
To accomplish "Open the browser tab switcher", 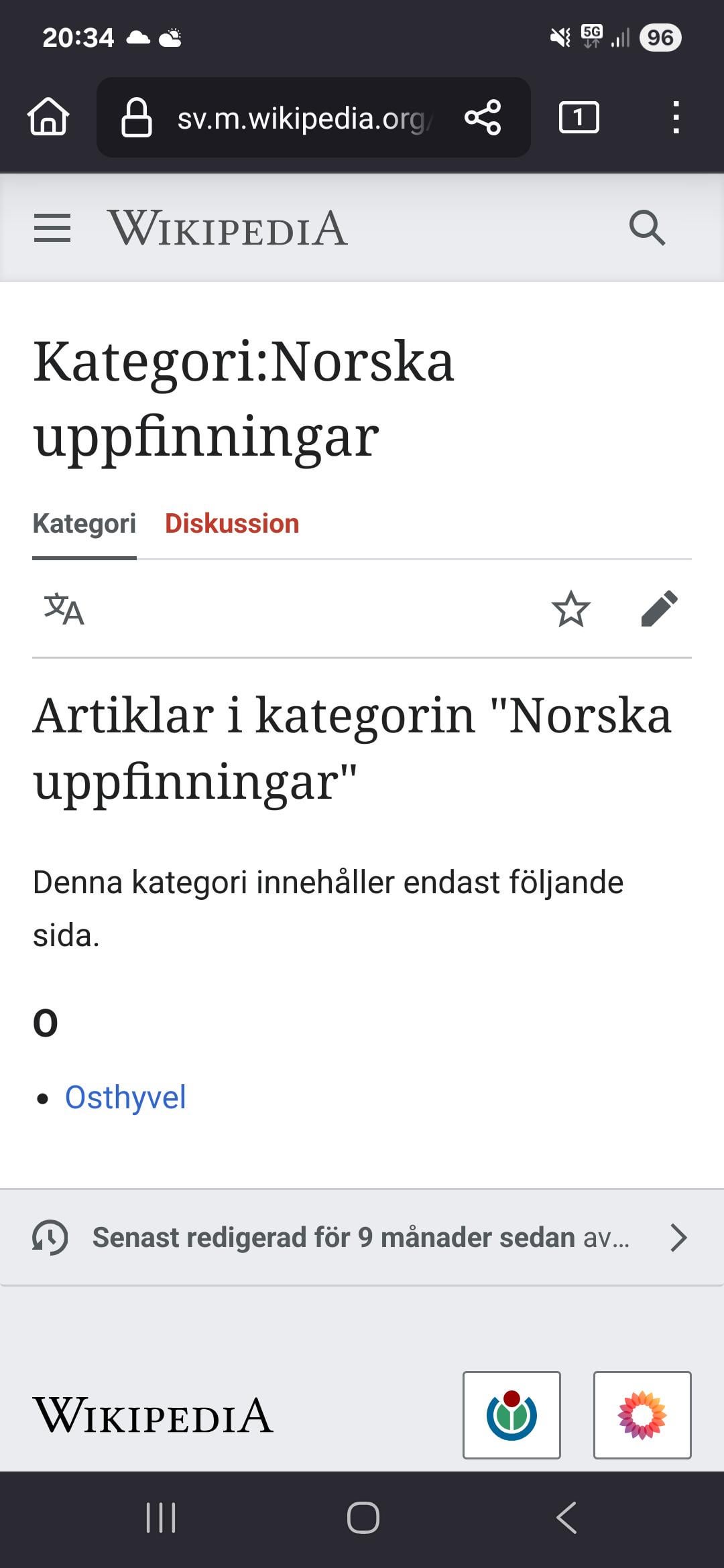I will (579, 118).
